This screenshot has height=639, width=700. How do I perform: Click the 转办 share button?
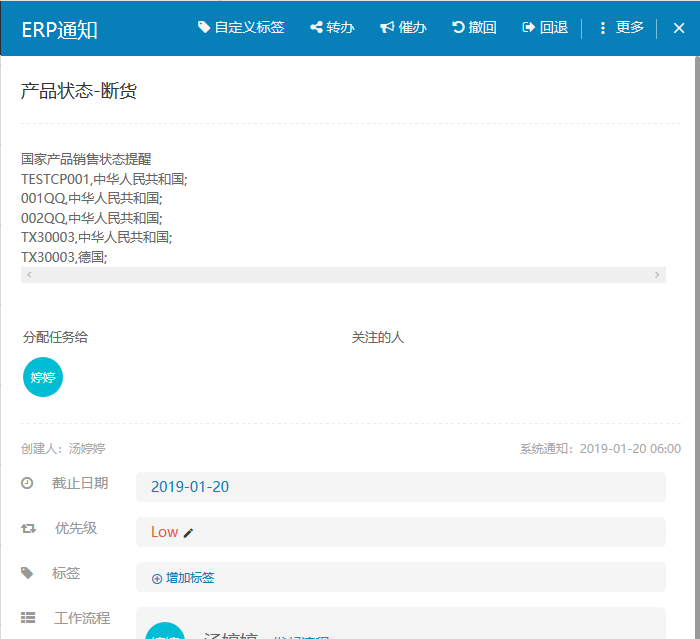pos(332,28)
